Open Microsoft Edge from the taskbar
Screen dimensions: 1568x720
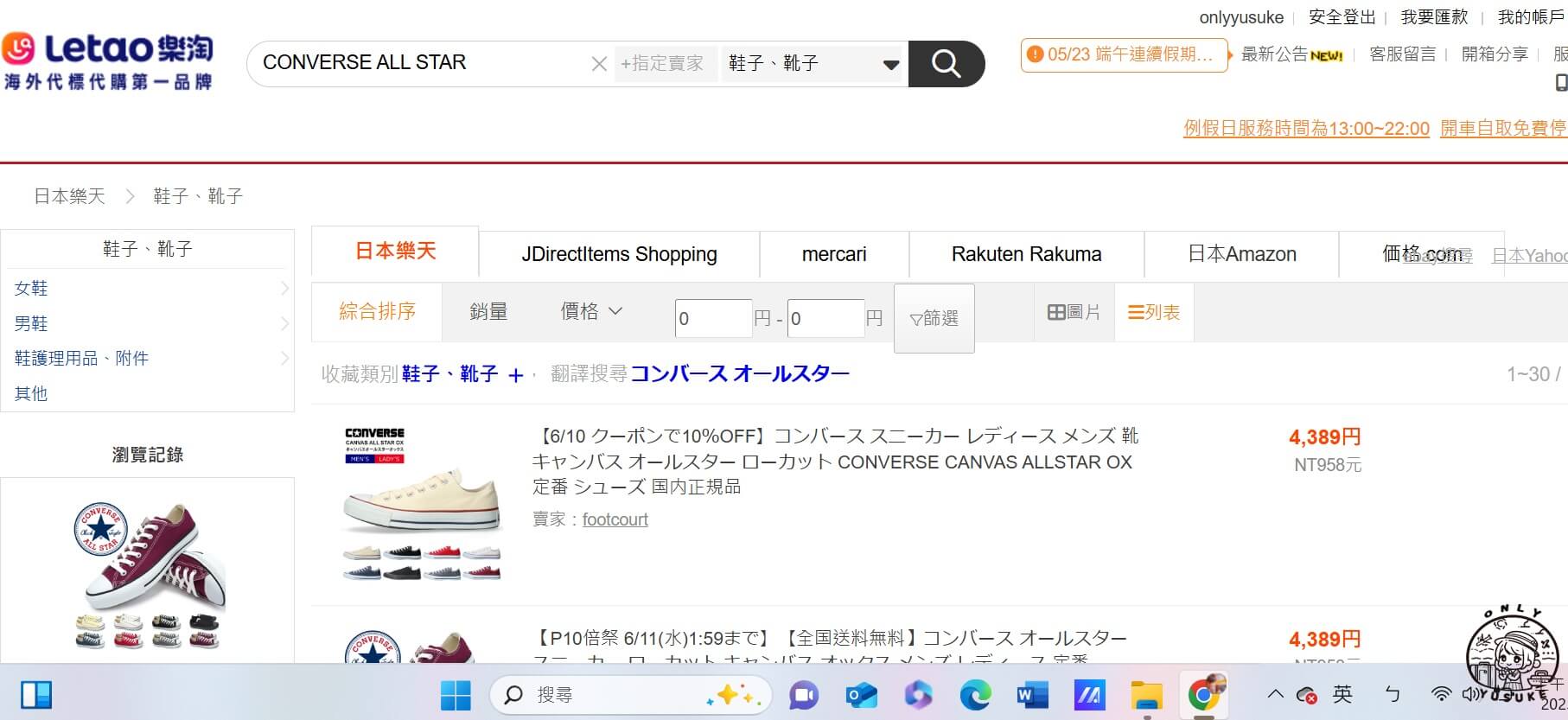[x=975, y=695]
